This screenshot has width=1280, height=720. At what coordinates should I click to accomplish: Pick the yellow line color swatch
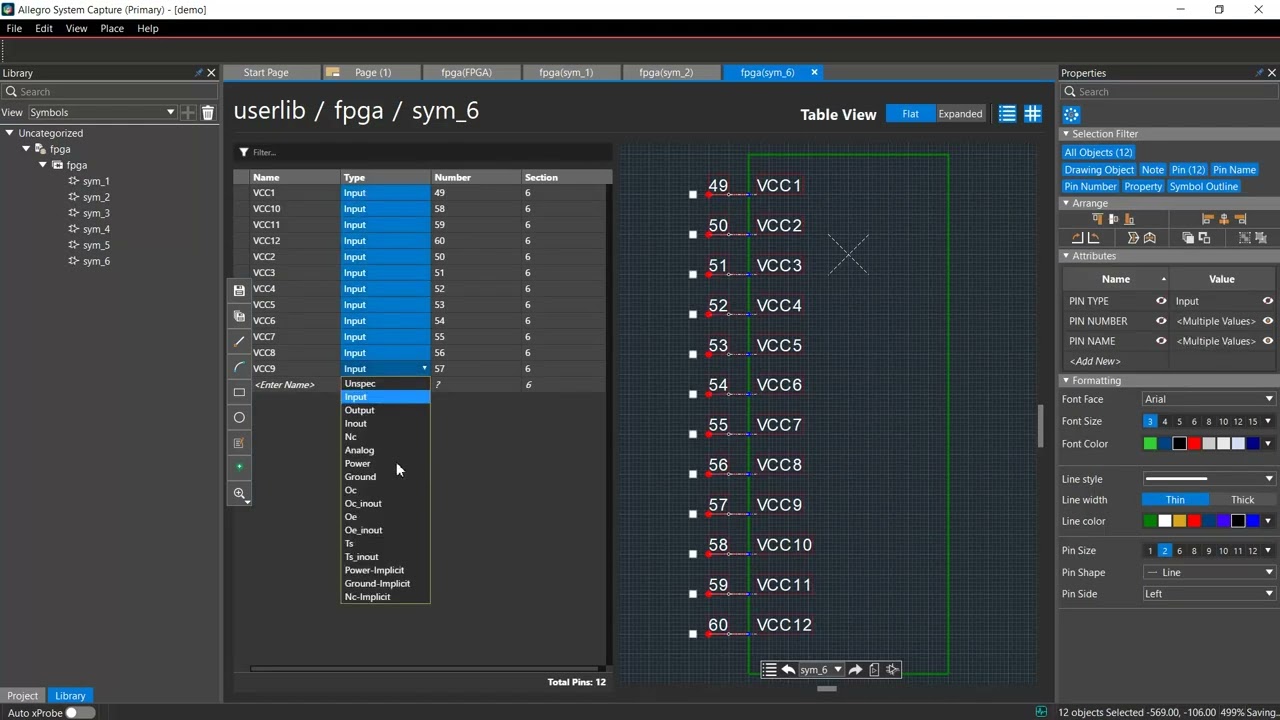[x=1179, y=521]
